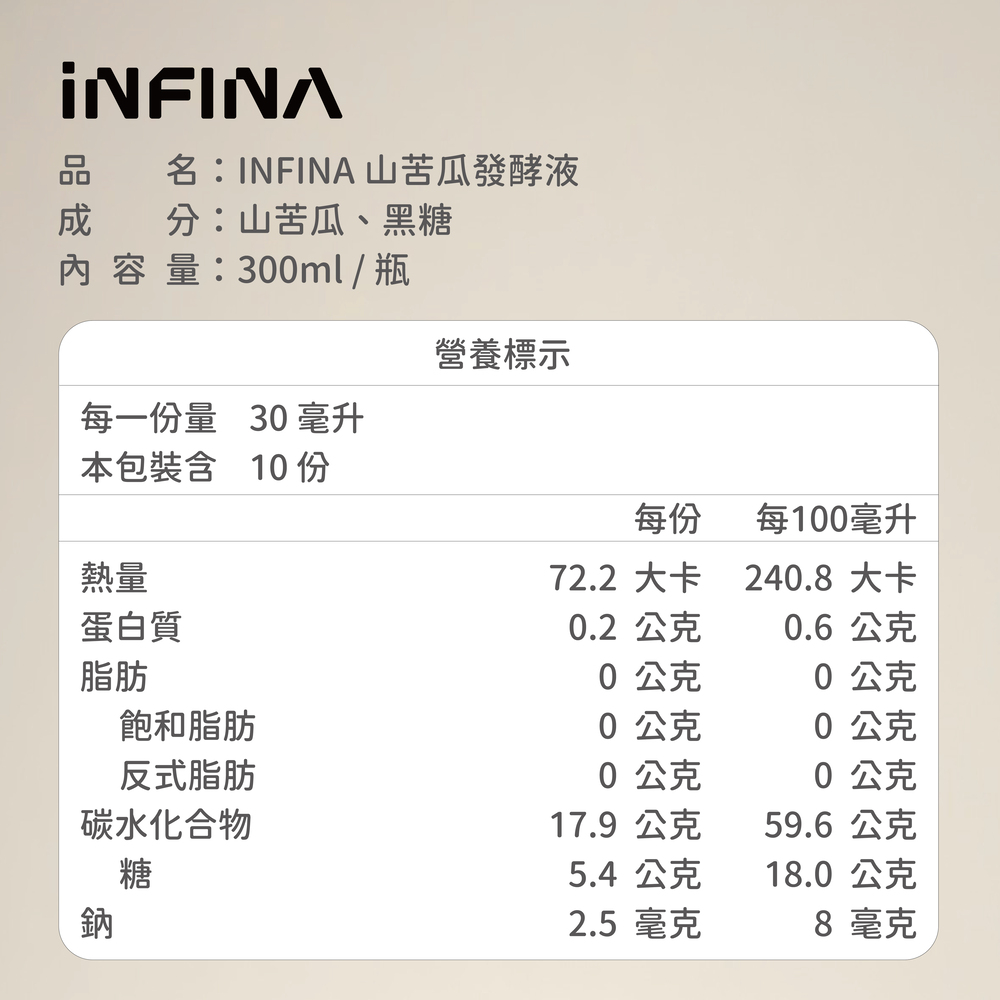
Task: Click the 飽和脂肪 row label
Action: pos(187,726)
